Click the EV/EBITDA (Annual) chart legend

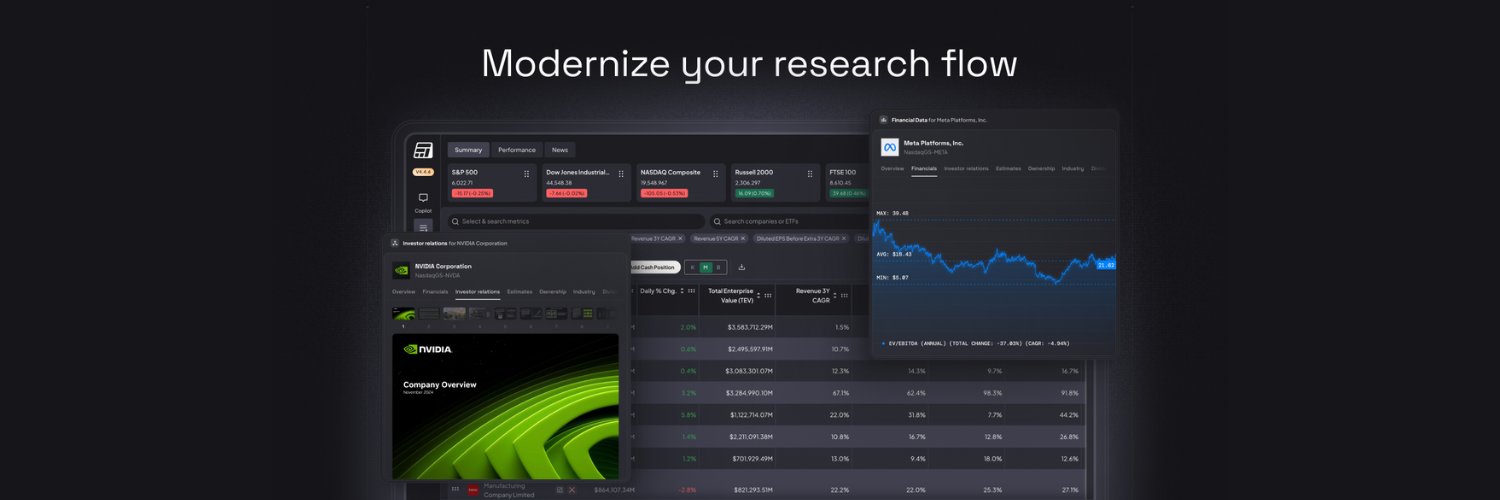pos(974,343)
